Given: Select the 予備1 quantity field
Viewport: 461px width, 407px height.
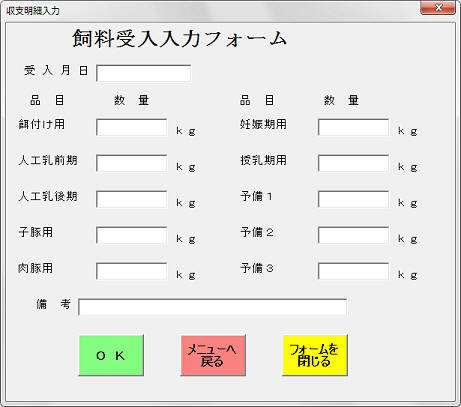Looking at the screenshot, I should point(353,199).
